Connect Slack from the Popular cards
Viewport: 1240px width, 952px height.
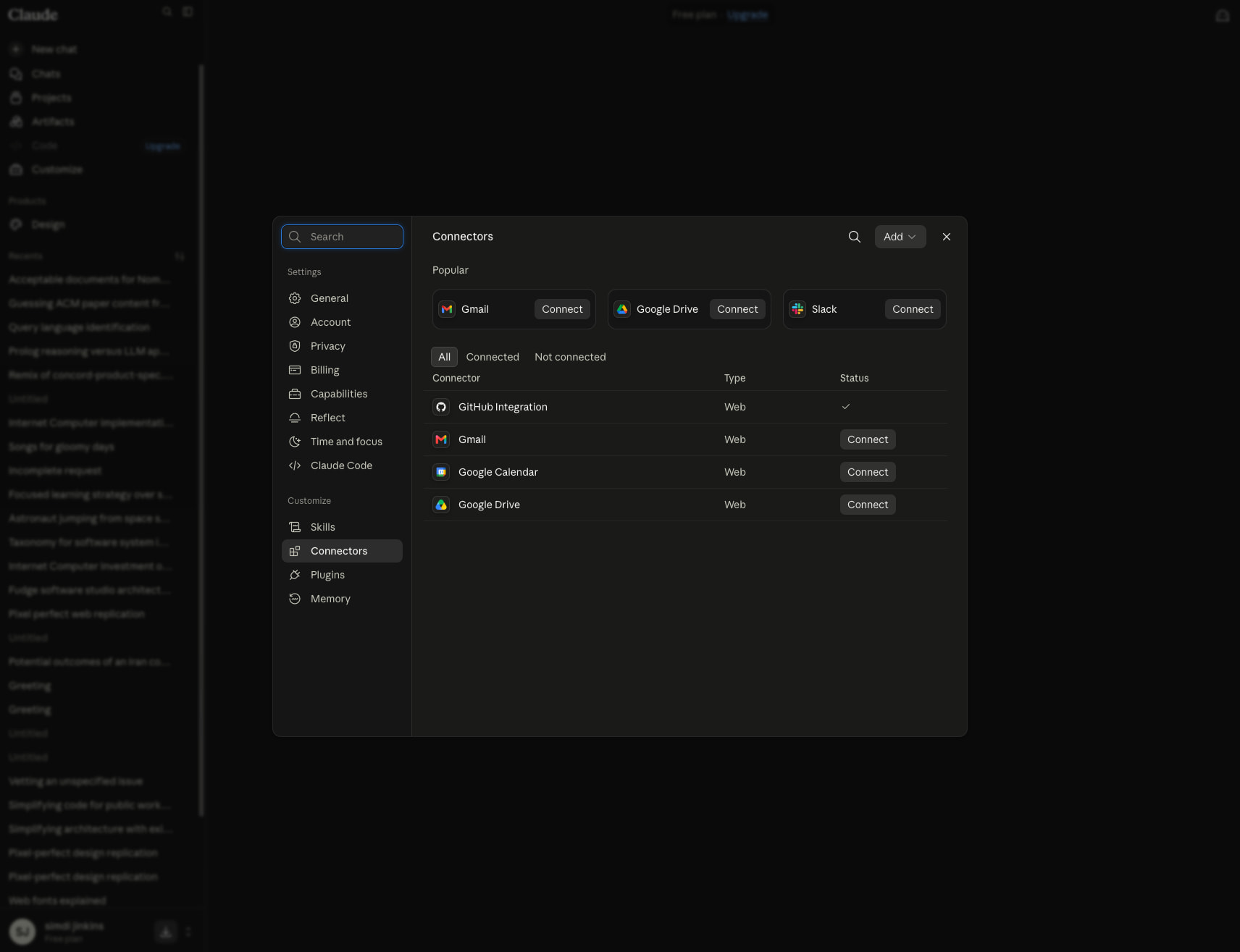(x=913, y=309)
